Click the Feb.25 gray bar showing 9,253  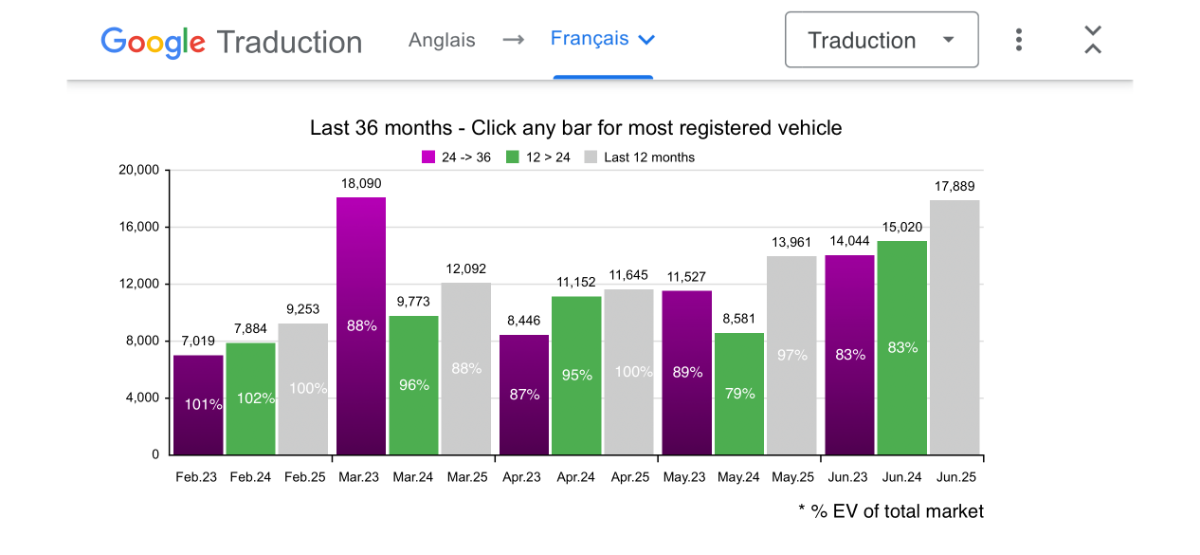click(x=303, y=389)
